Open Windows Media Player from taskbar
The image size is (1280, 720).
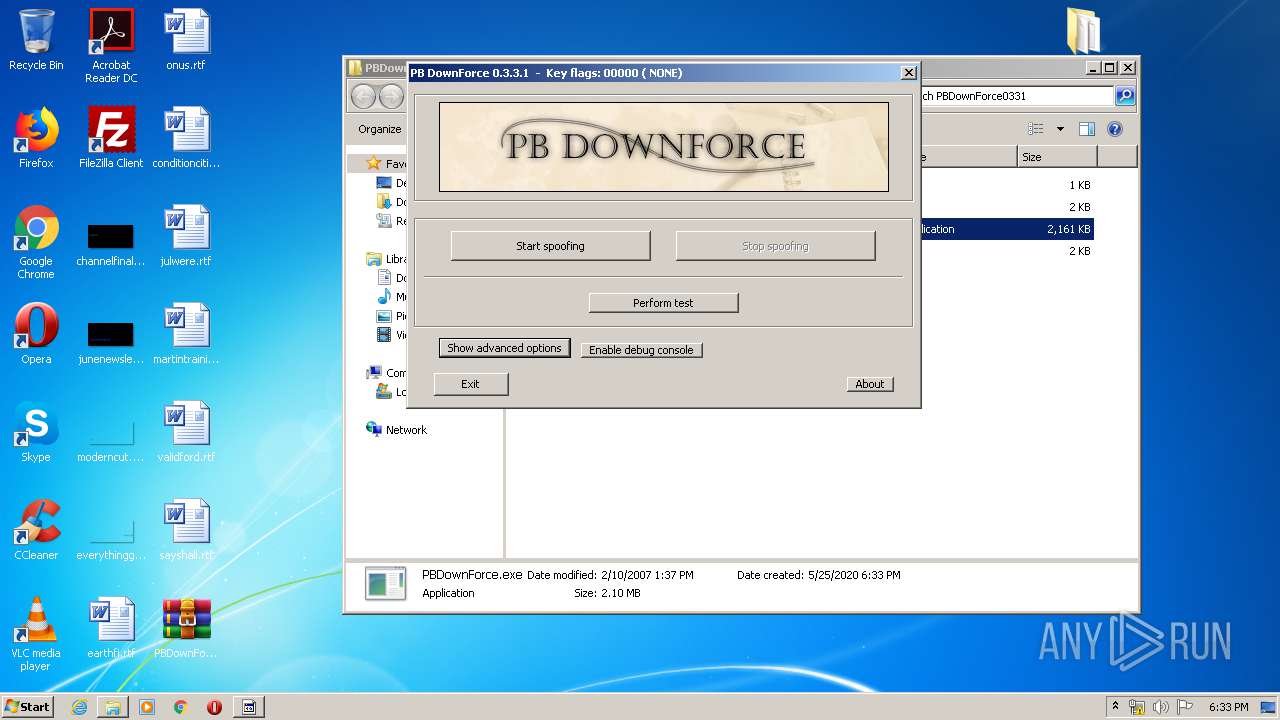point(147,707)
